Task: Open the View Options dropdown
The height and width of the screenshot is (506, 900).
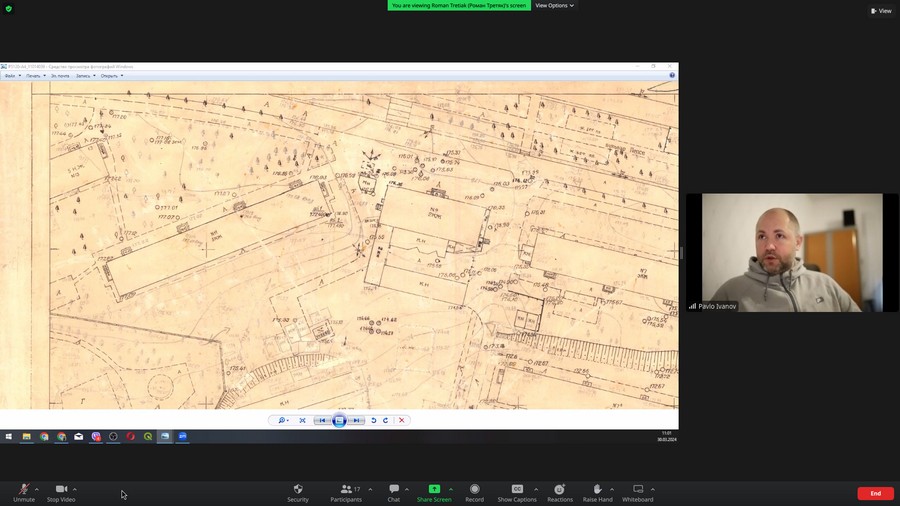Action: 554,5
